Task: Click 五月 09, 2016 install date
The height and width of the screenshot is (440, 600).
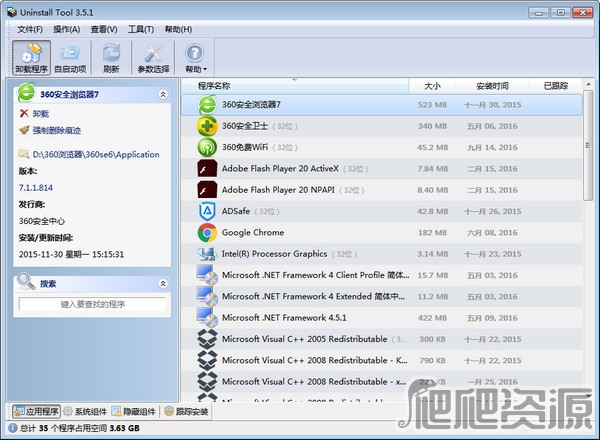Action: (492, 318)
